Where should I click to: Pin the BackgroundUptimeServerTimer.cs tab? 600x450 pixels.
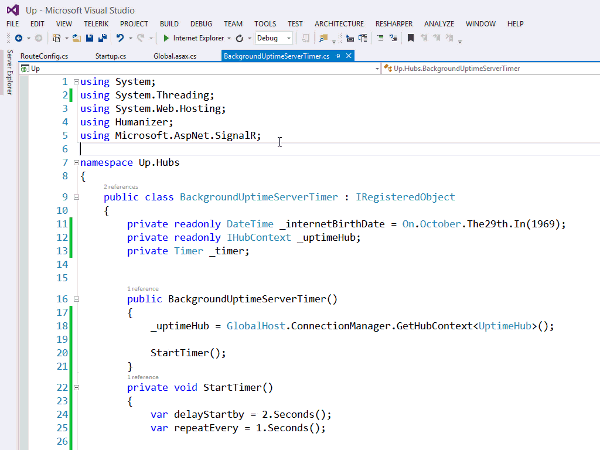[x=340, y=57]
